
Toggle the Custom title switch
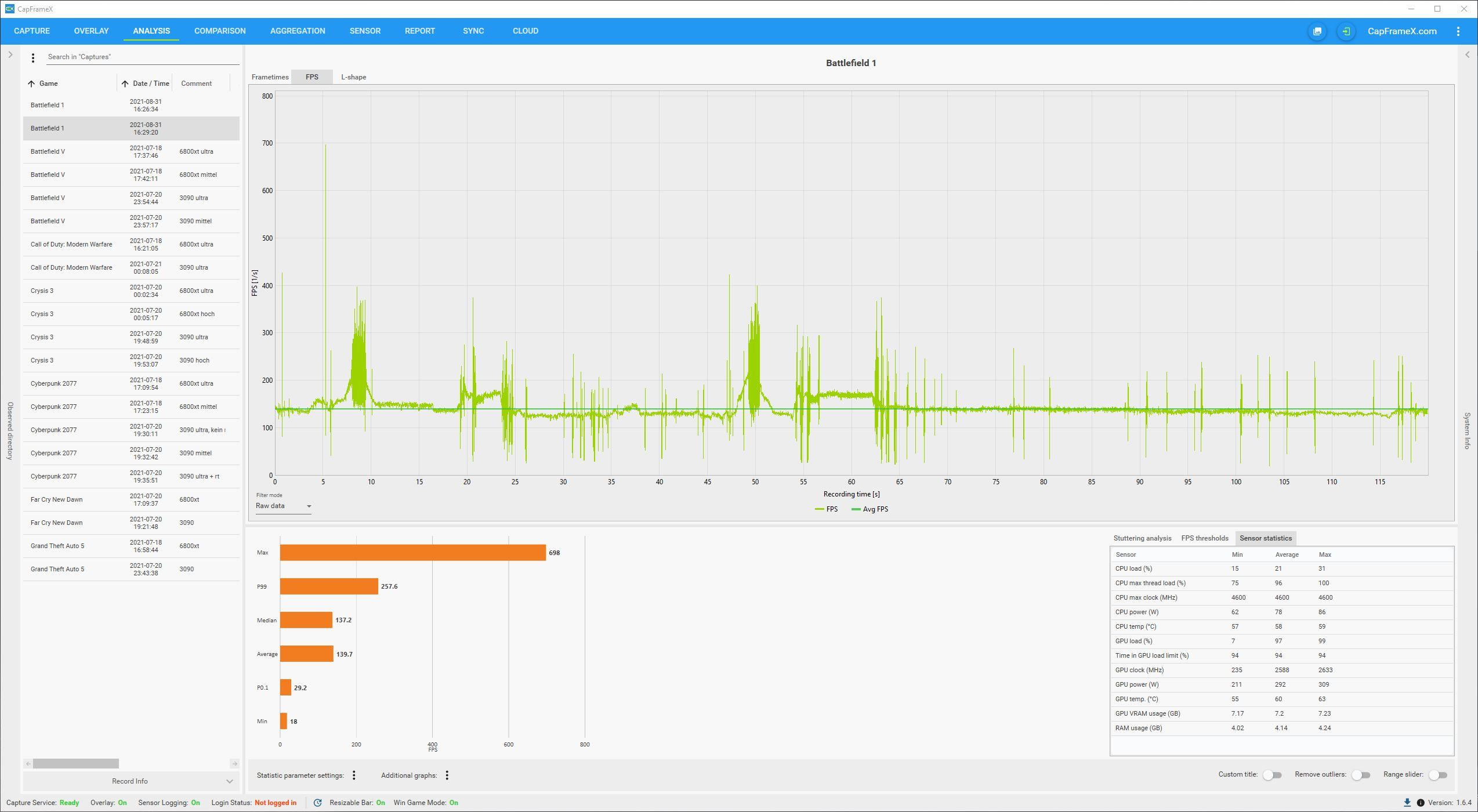coord(1272,775)
